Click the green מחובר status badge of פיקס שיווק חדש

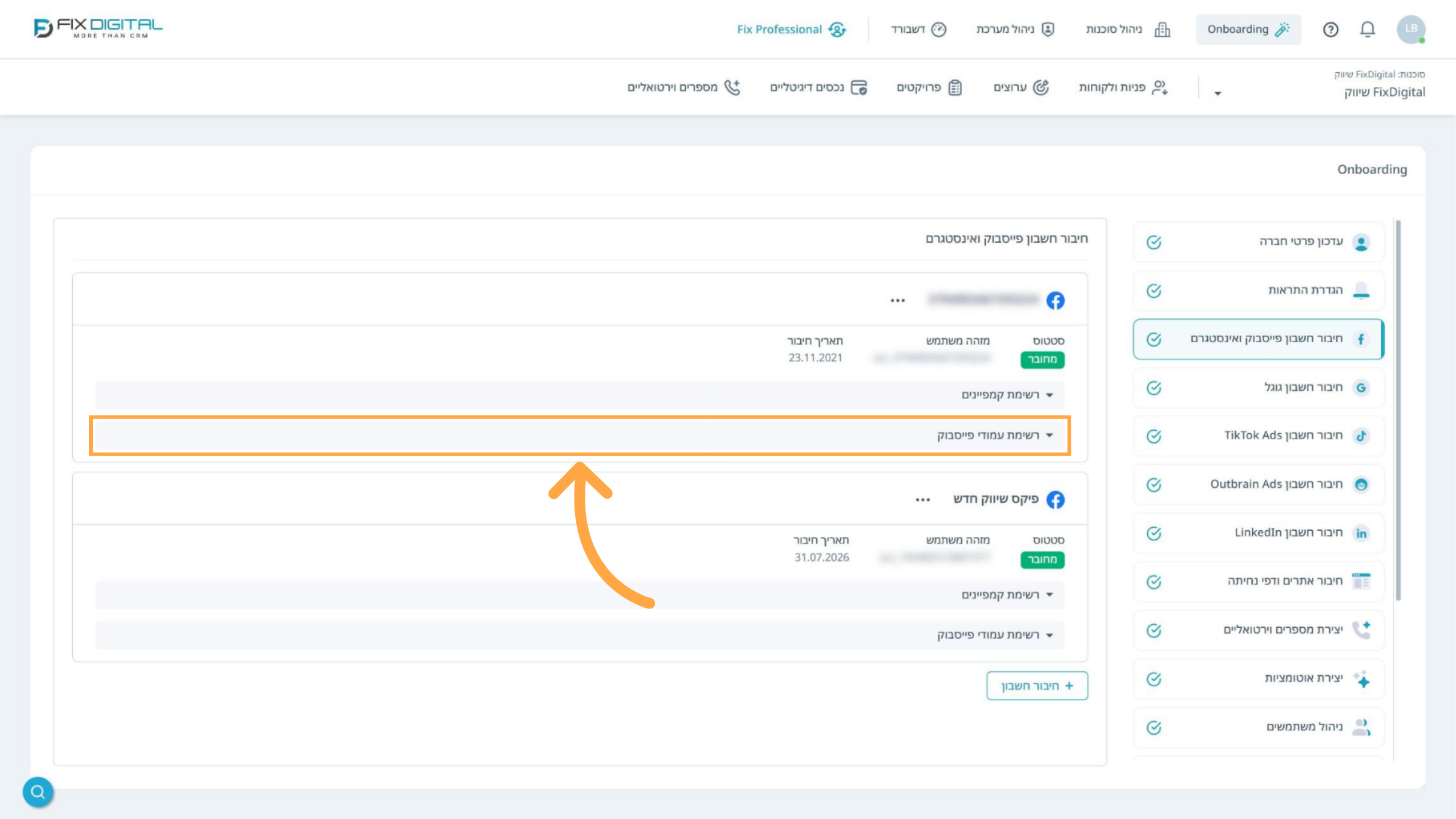coord(1042,559)
